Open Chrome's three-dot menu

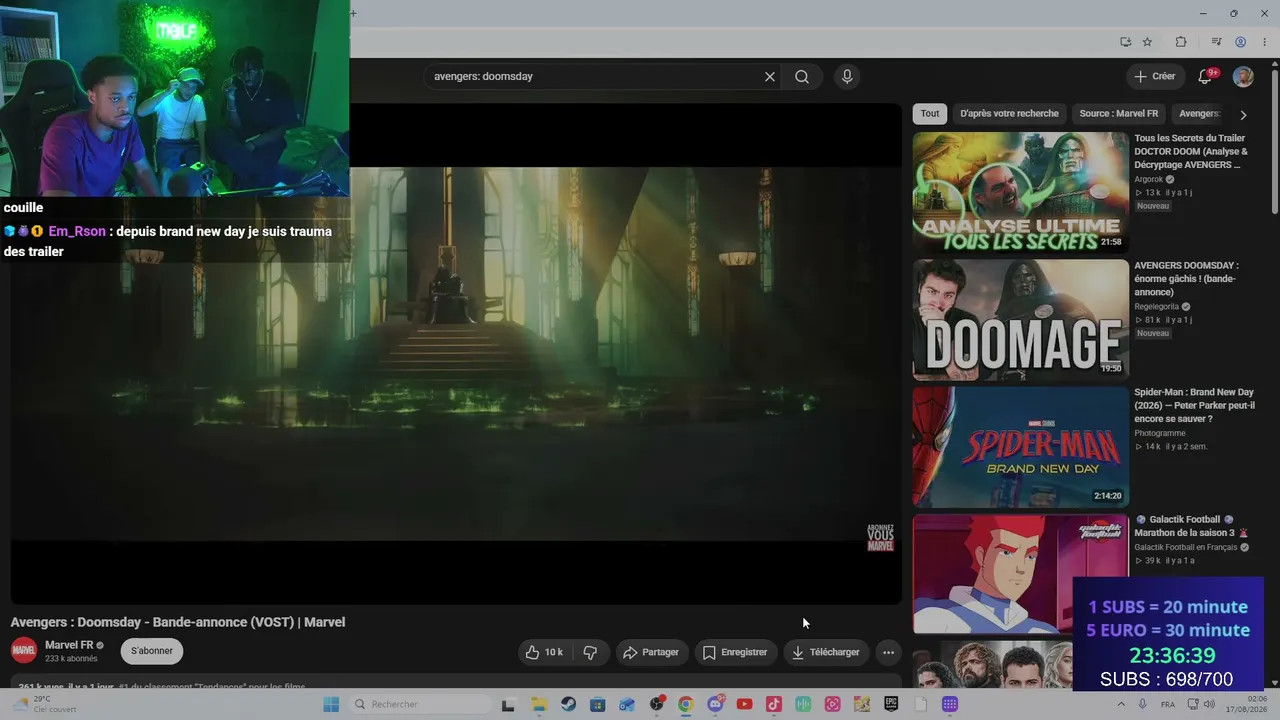(x=1264, y=42)
